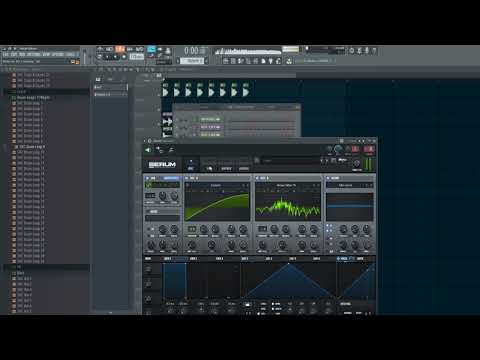Enable or disable Serum's OSC B
This screenshot has height=360, width=480.
pyautogui.click(x=257, y=178)
